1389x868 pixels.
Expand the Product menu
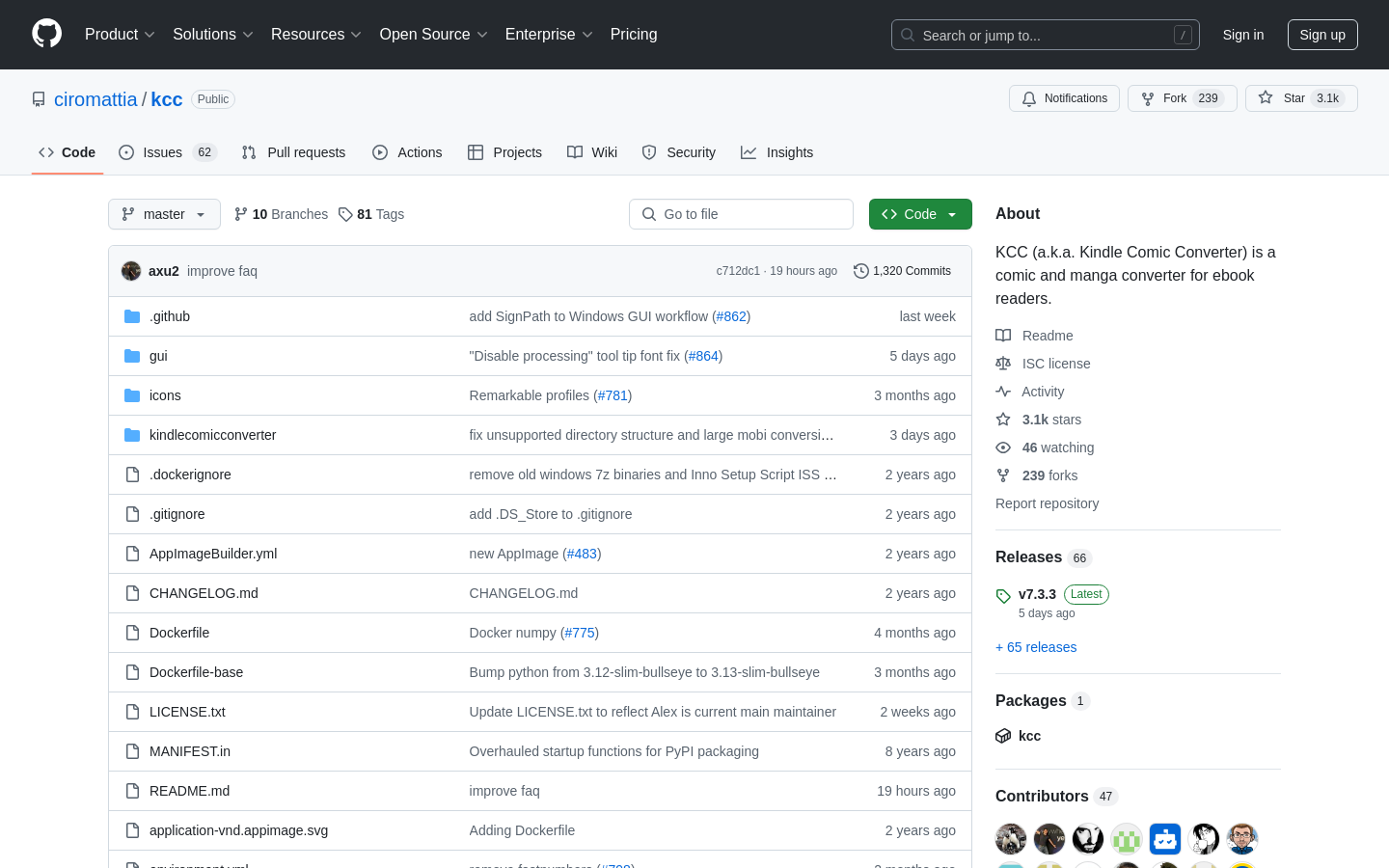(x=120, y=35)
